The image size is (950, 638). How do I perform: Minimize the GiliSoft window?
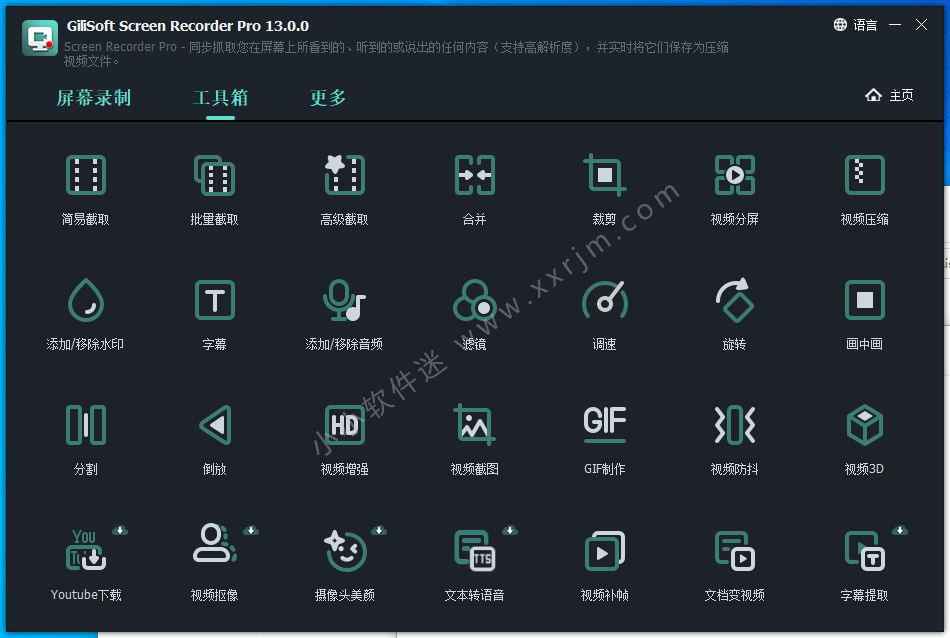point(895,25)
